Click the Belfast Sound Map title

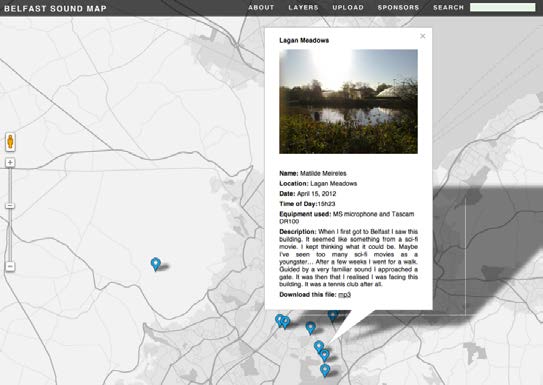[55, 9]
